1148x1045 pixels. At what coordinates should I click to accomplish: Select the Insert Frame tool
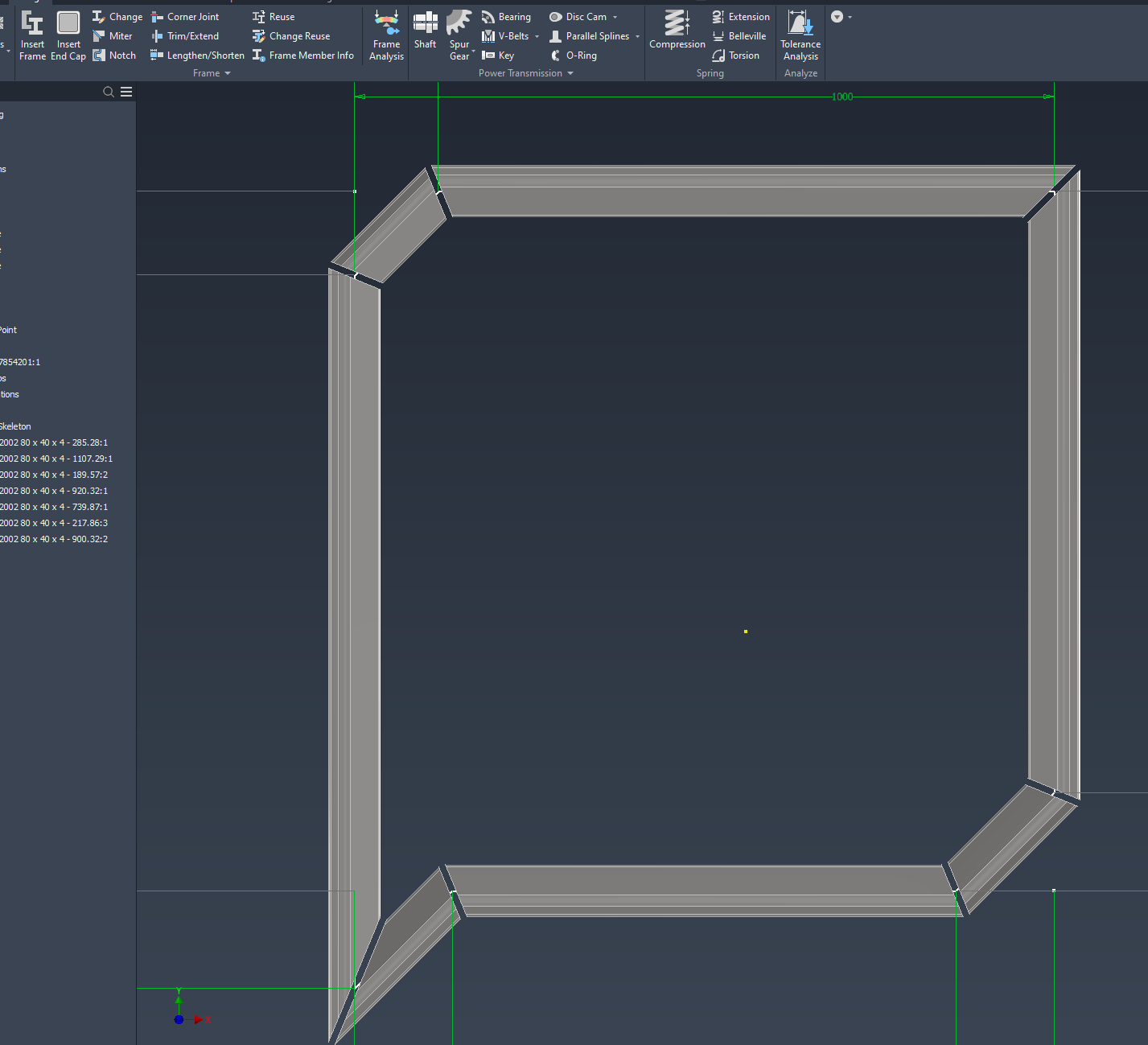pyautogui.click(x=32, y=35)
